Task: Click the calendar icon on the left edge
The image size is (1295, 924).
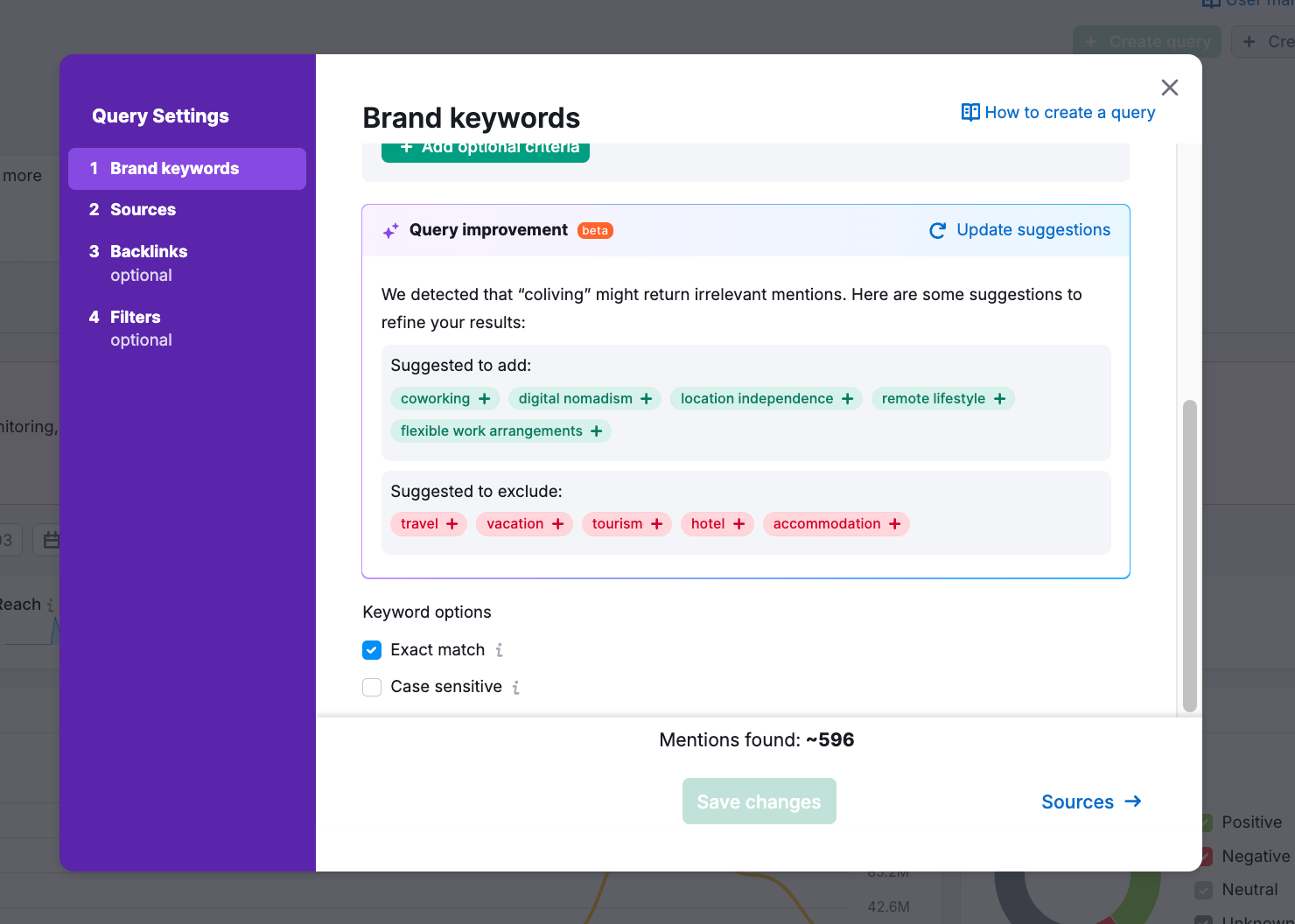Action: (x=52, y=539)
